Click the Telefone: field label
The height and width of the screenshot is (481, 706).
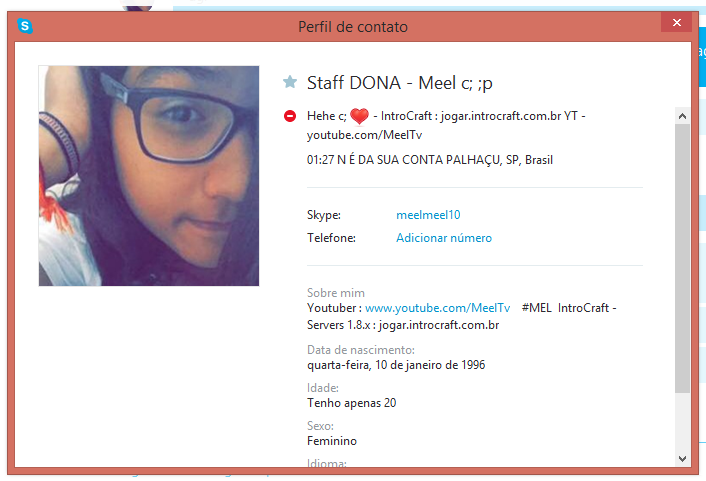[x=331, y=238]
